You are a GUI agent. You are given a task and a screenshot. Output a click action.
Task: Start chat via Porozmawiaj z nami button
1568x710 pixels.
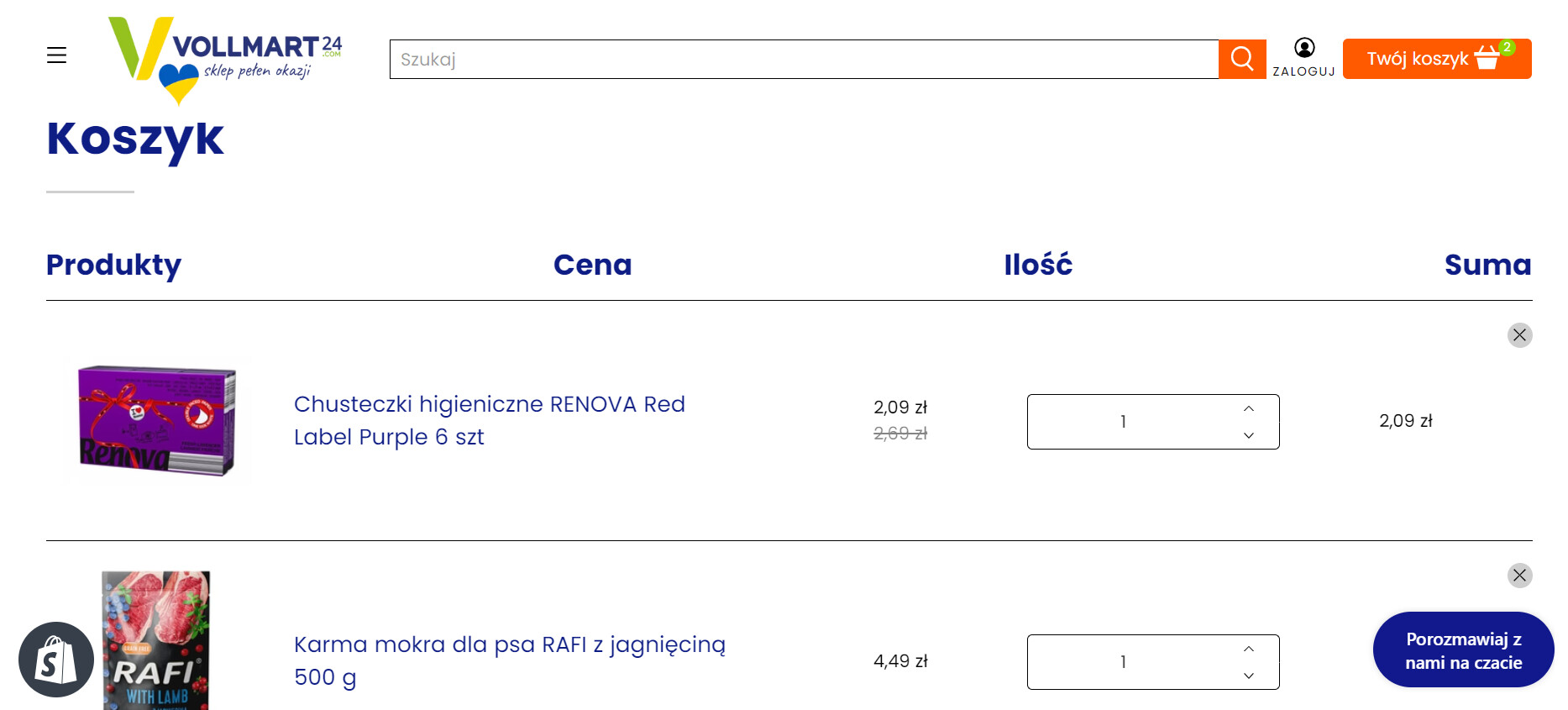(1463, 650)
